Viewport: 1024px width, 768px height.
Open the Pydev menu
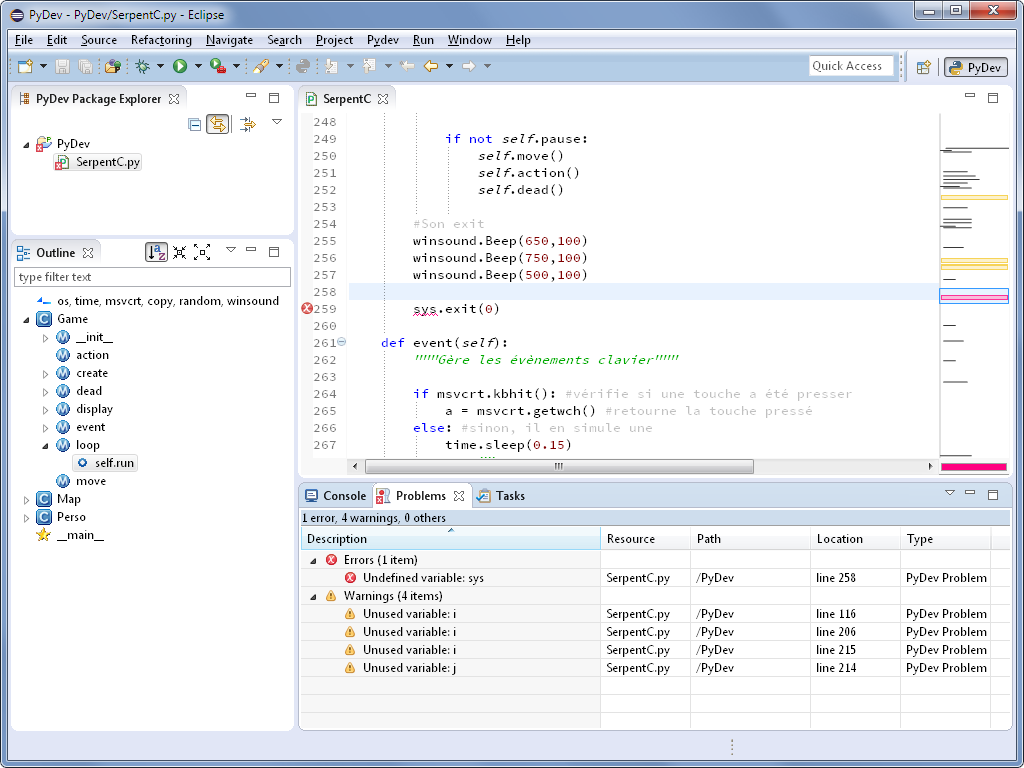pyautogui.click(x=383, y=40)
